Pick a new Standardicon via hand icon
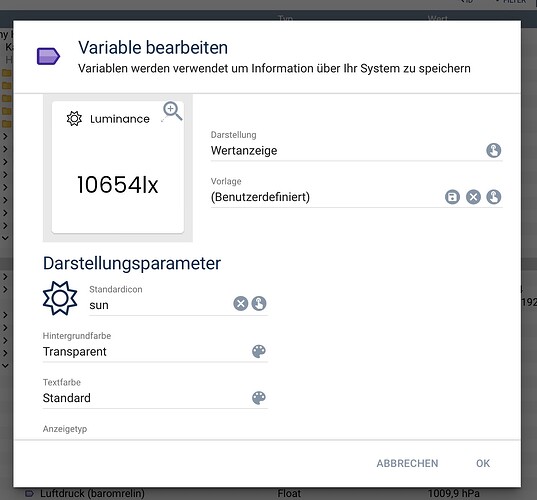 259,303
